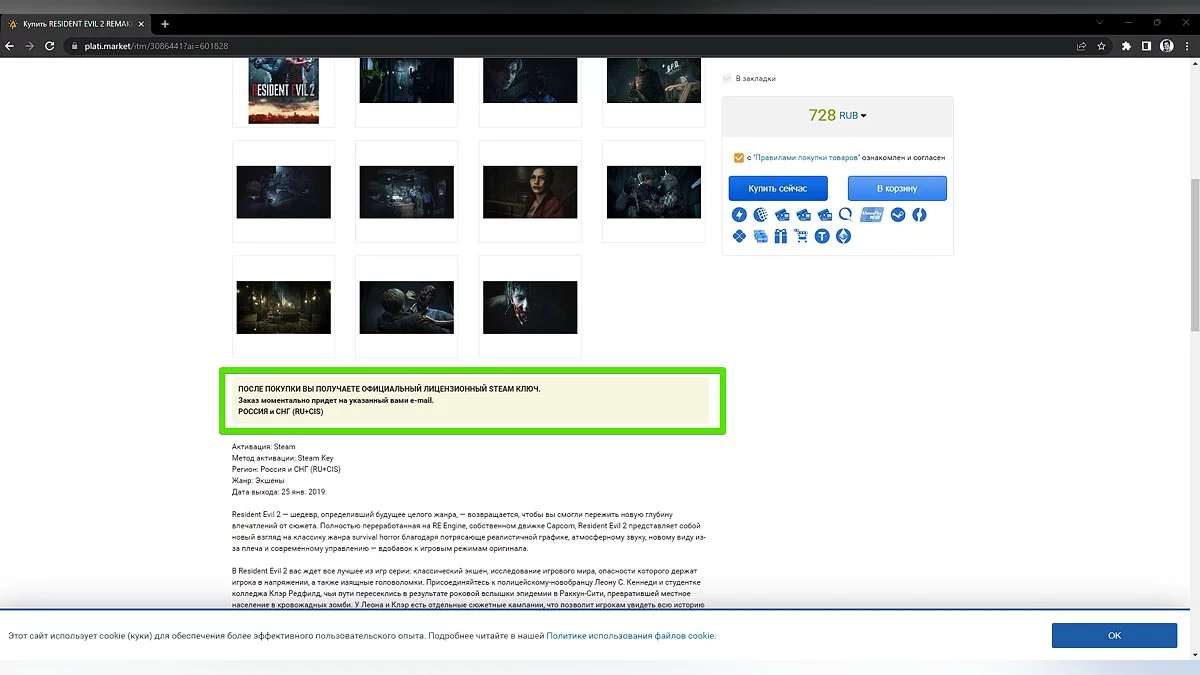Click the "В корзину" button
The width and height of the screenshot is (1200, 675).
pos(897,188)
